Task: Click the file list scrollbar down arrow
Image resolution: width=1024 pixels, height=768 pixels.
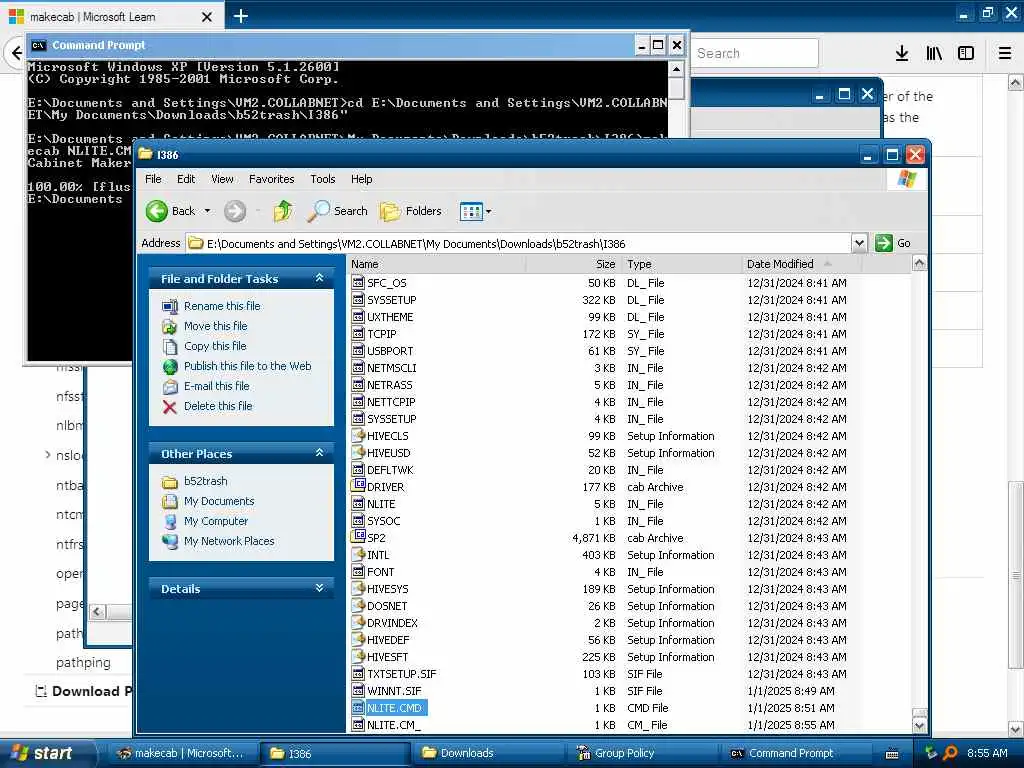Action: tap(919, 725)
